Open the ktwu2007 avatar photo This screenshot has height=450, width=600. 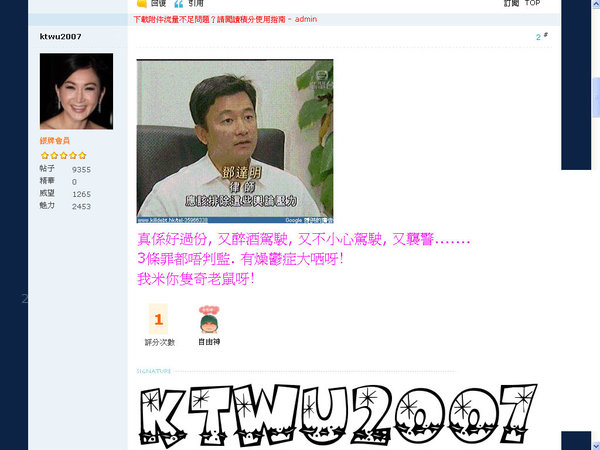click(77, 91)
